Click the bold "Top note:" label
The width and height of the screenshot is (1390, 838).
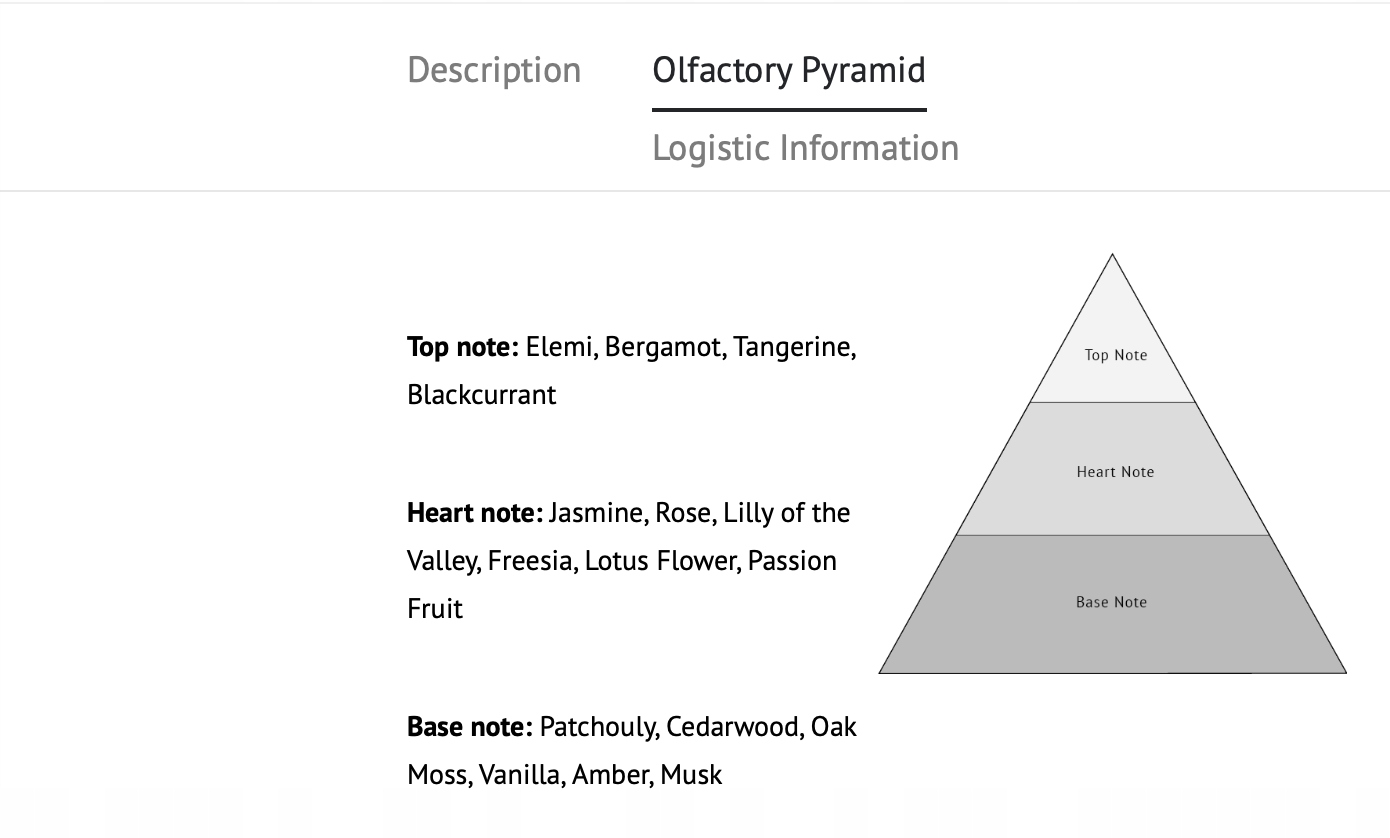coord(462,347)
